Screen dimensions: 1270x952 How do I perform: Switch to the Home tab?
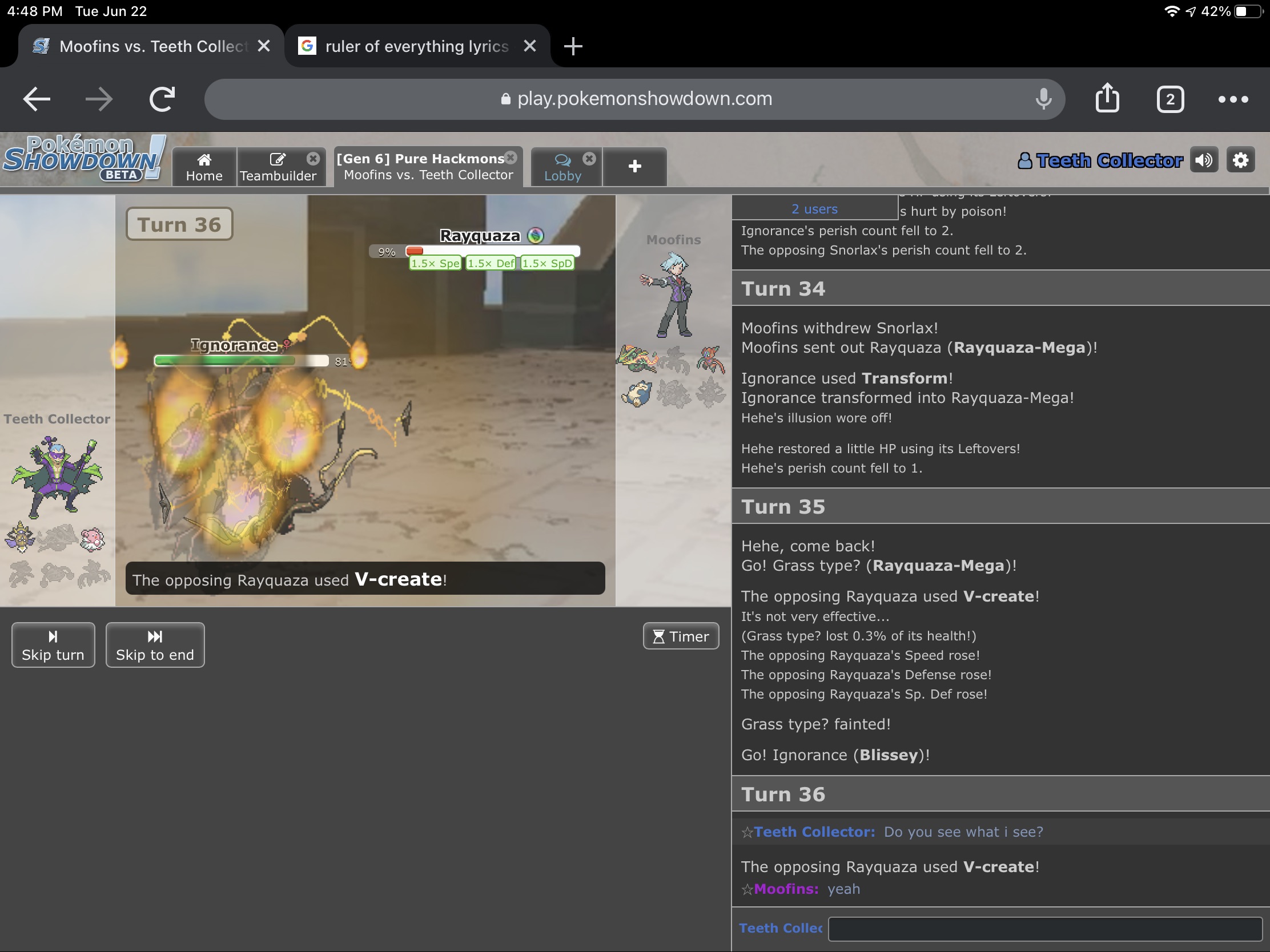click(204, 167)
